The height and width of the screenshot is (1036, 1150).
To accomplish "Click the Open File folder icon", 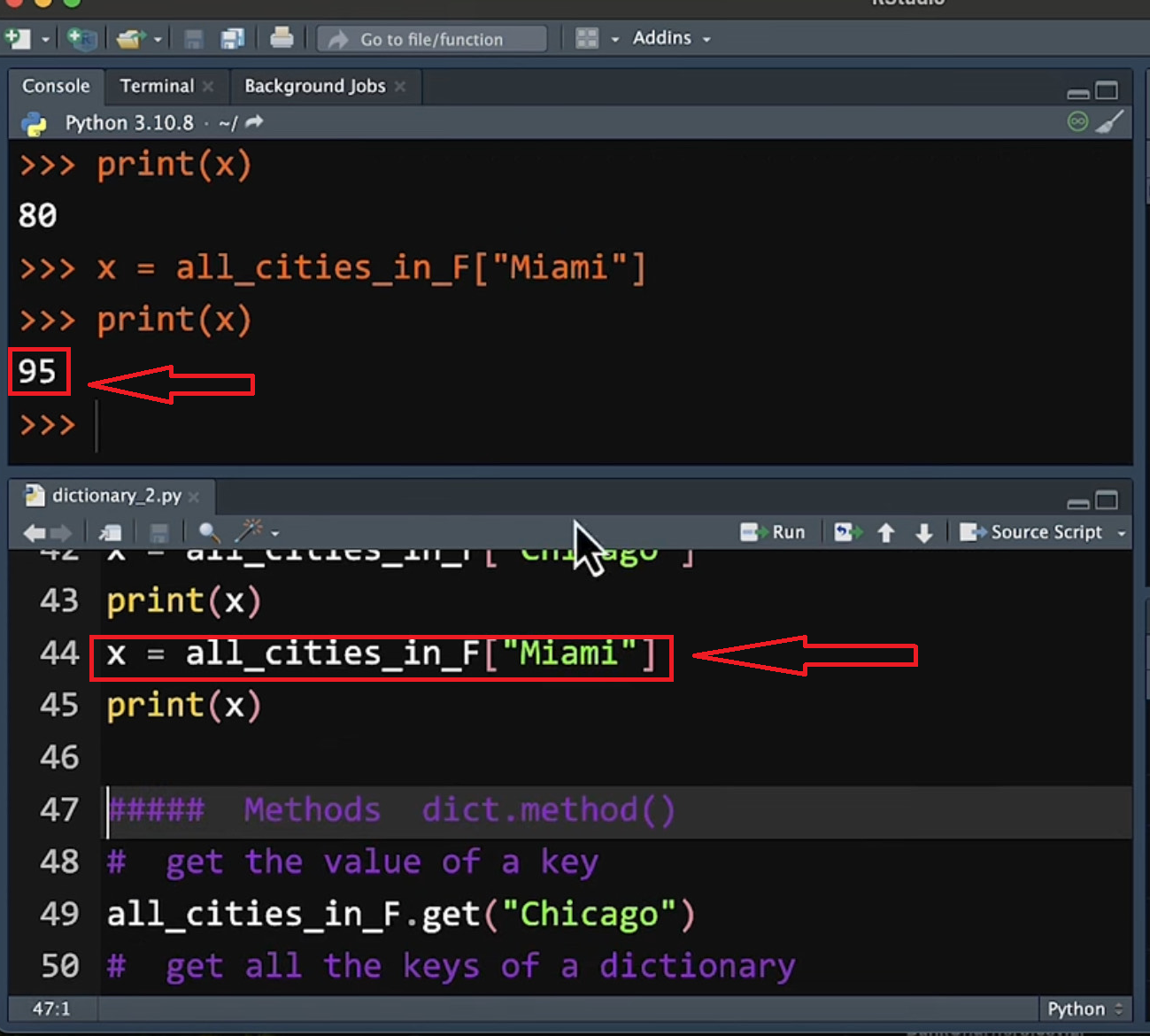I will pos(130,39).
